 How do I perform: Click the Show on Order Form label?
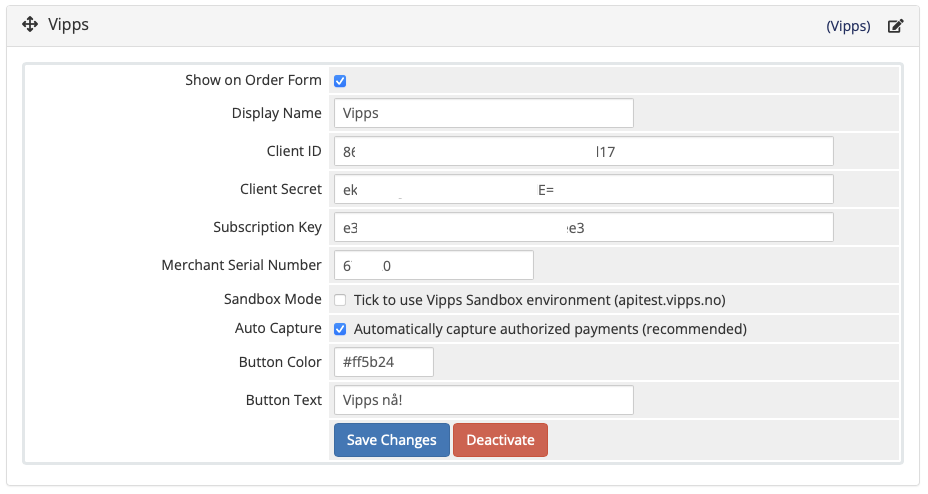[x=253, y=80]
